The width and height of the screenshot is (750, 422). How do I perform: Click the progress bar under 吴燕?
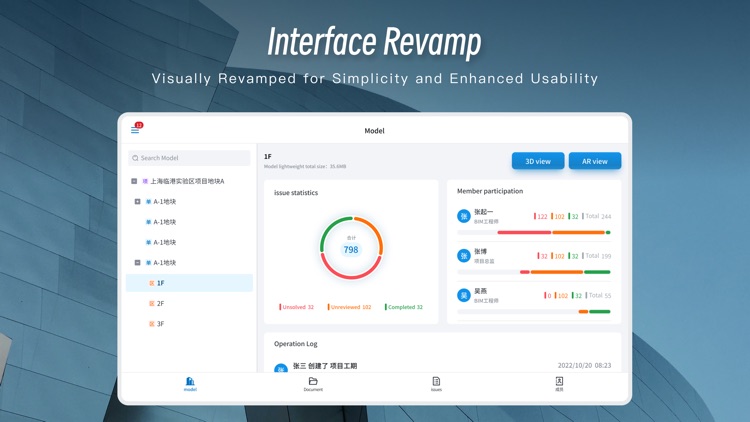point(534,311)
